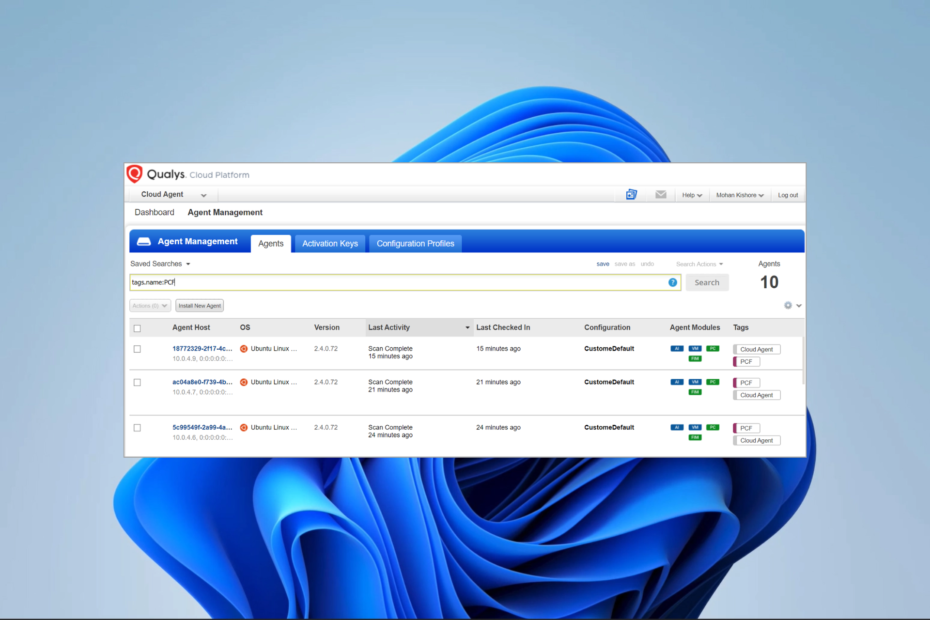Check the box for agent ac04a8e0-f739-4b

(137, 383)
